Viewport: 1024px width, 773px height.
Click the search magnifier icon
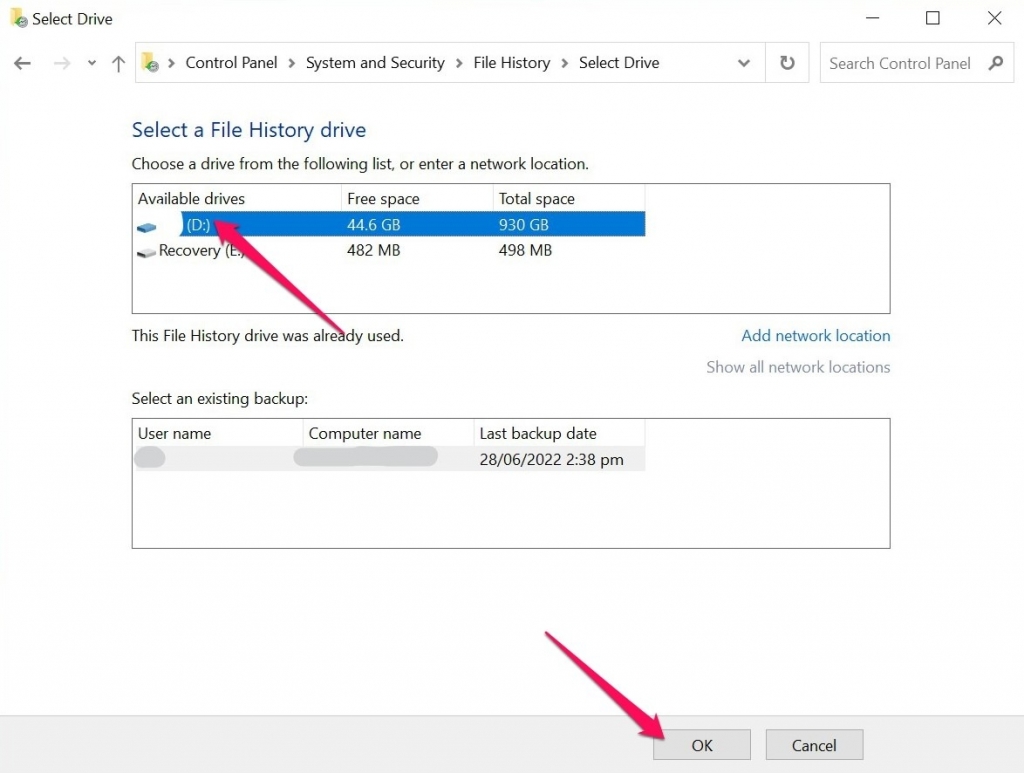click(x=996, y=62)
